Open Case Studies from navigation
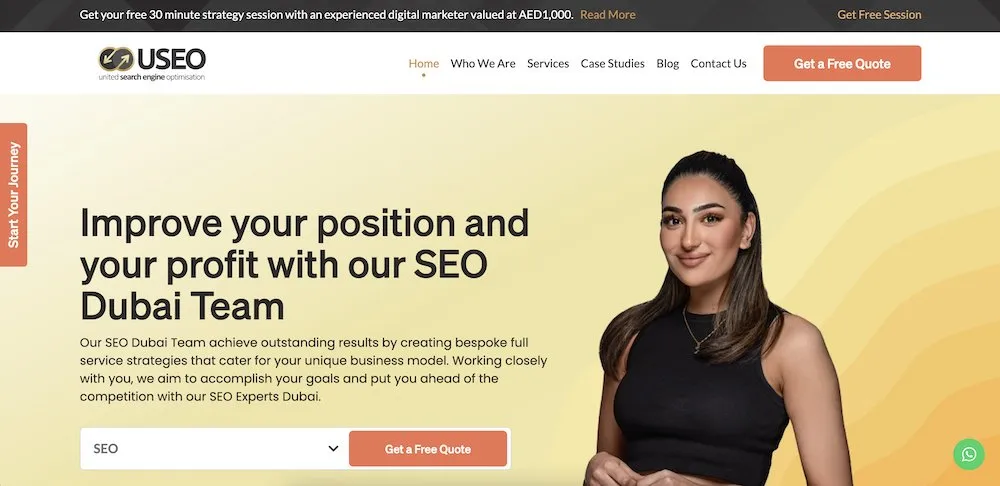The width and height of the screenshot is (1000, 486). [x=612, y=63]
